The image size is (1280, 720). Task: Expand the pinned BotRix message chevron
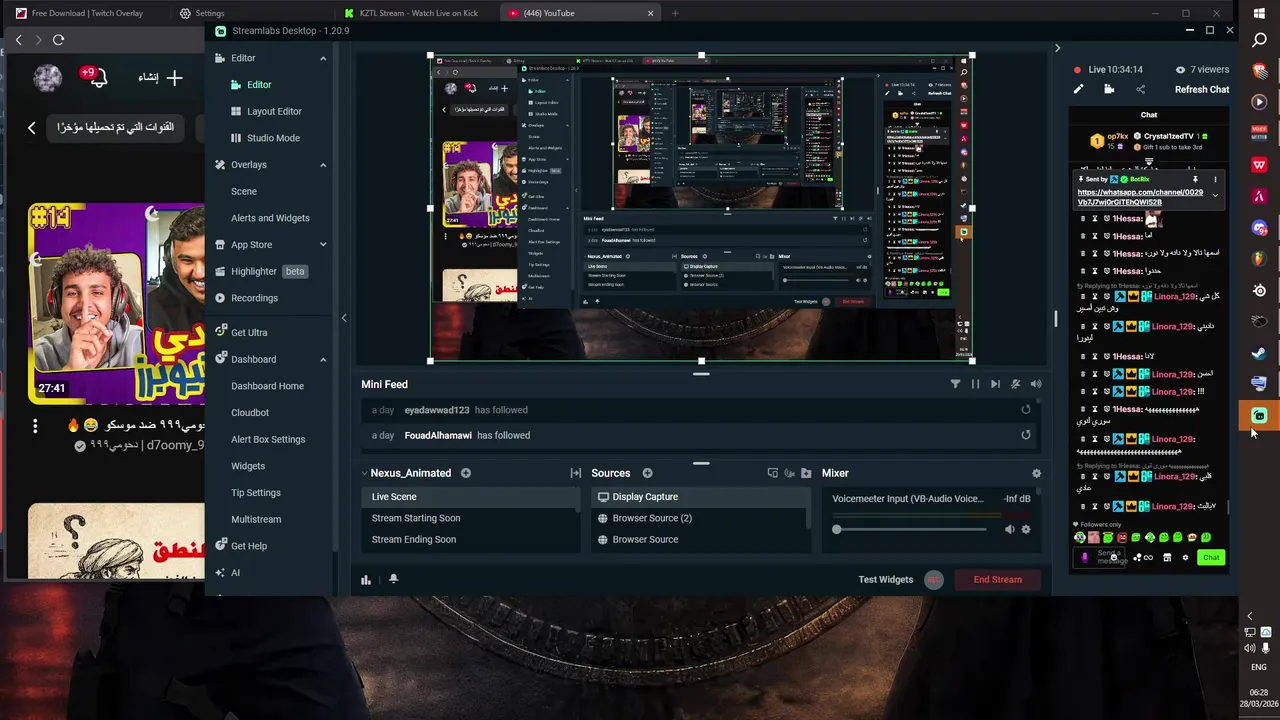[x=1215, y=196]
